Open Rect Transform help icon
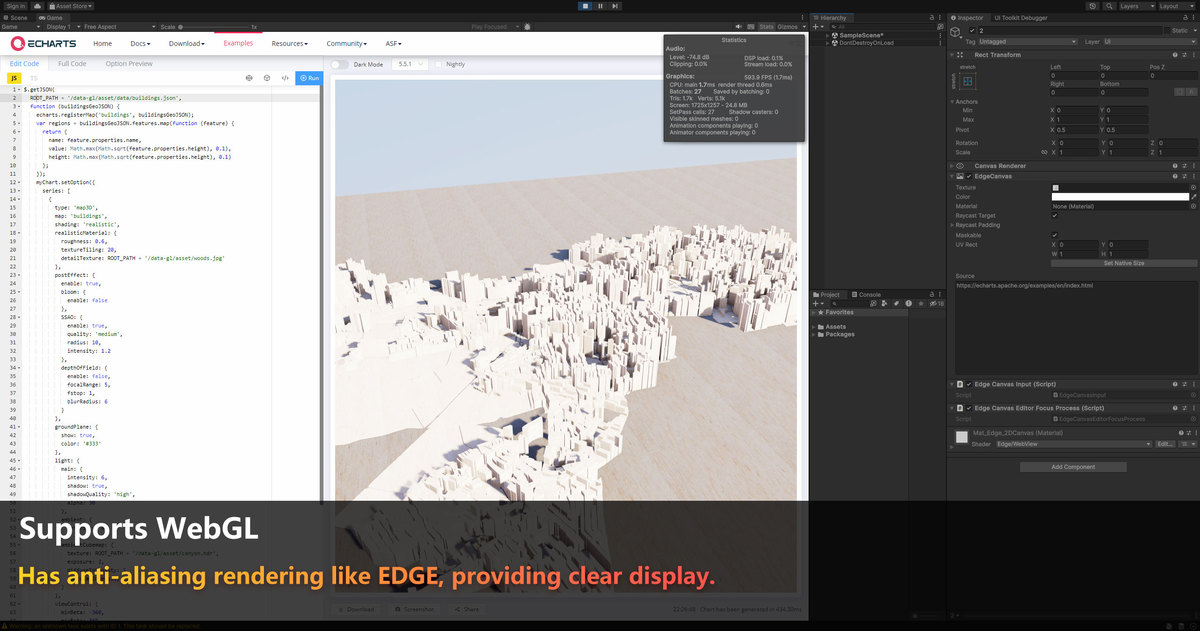 tap(1174, 55)
